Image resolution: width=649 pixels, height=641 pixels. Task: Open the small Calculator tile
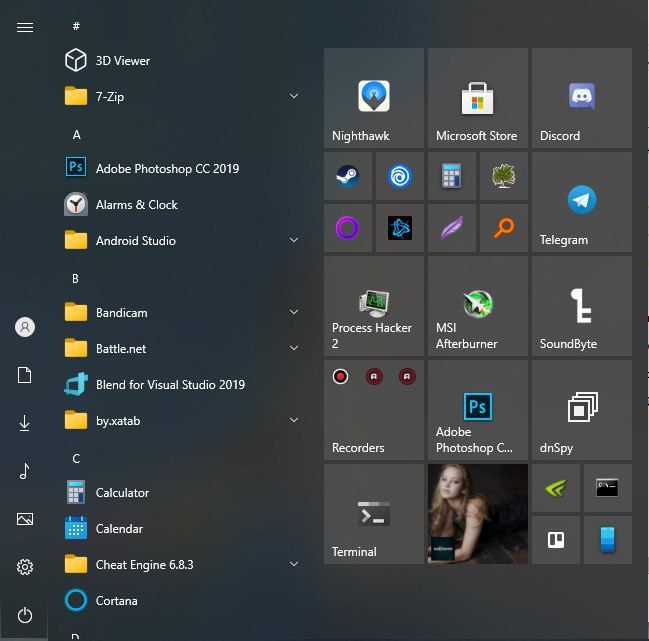[x=452, y=176]
